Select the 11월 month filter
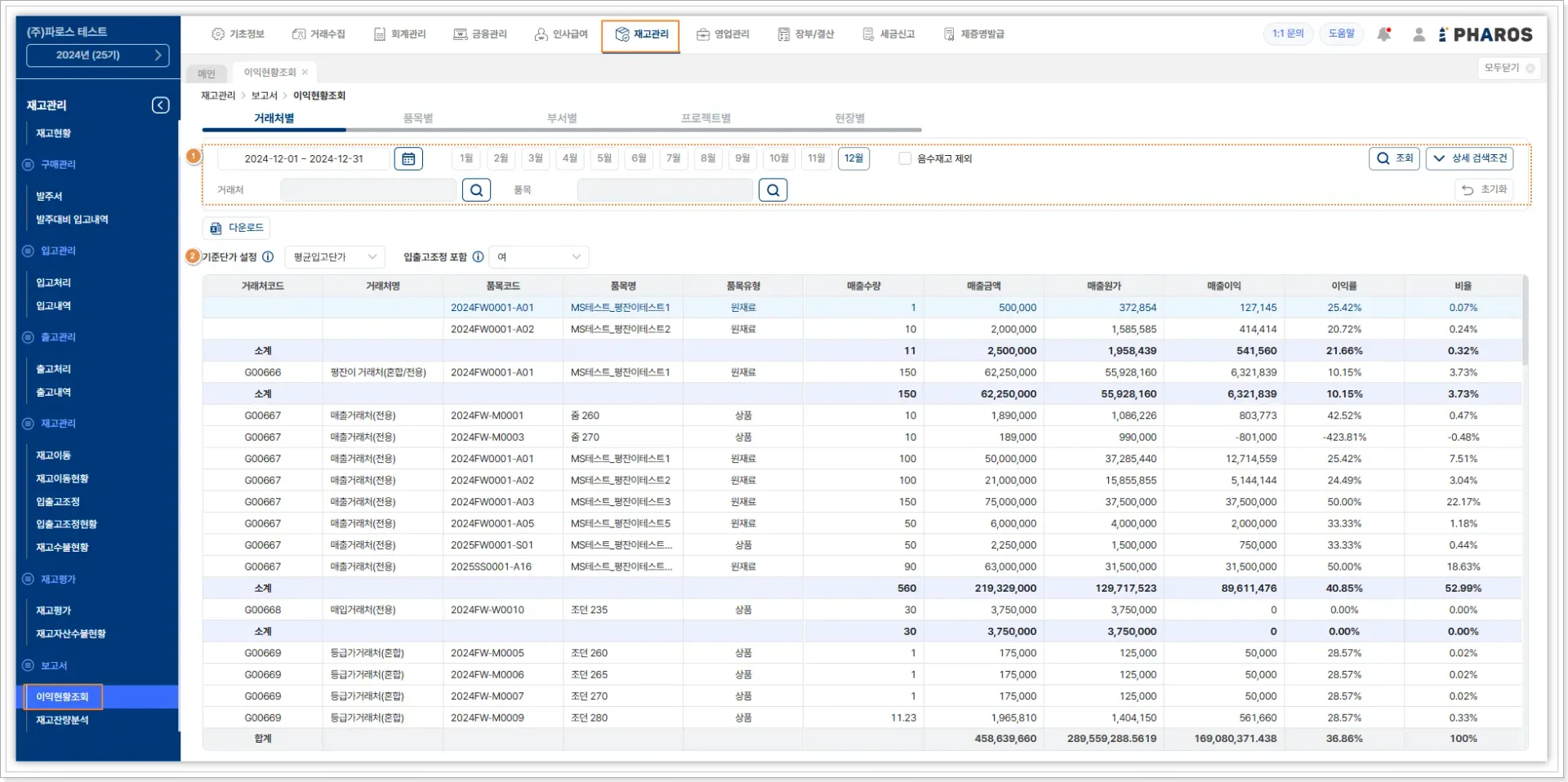 click(x=816, y=158)
